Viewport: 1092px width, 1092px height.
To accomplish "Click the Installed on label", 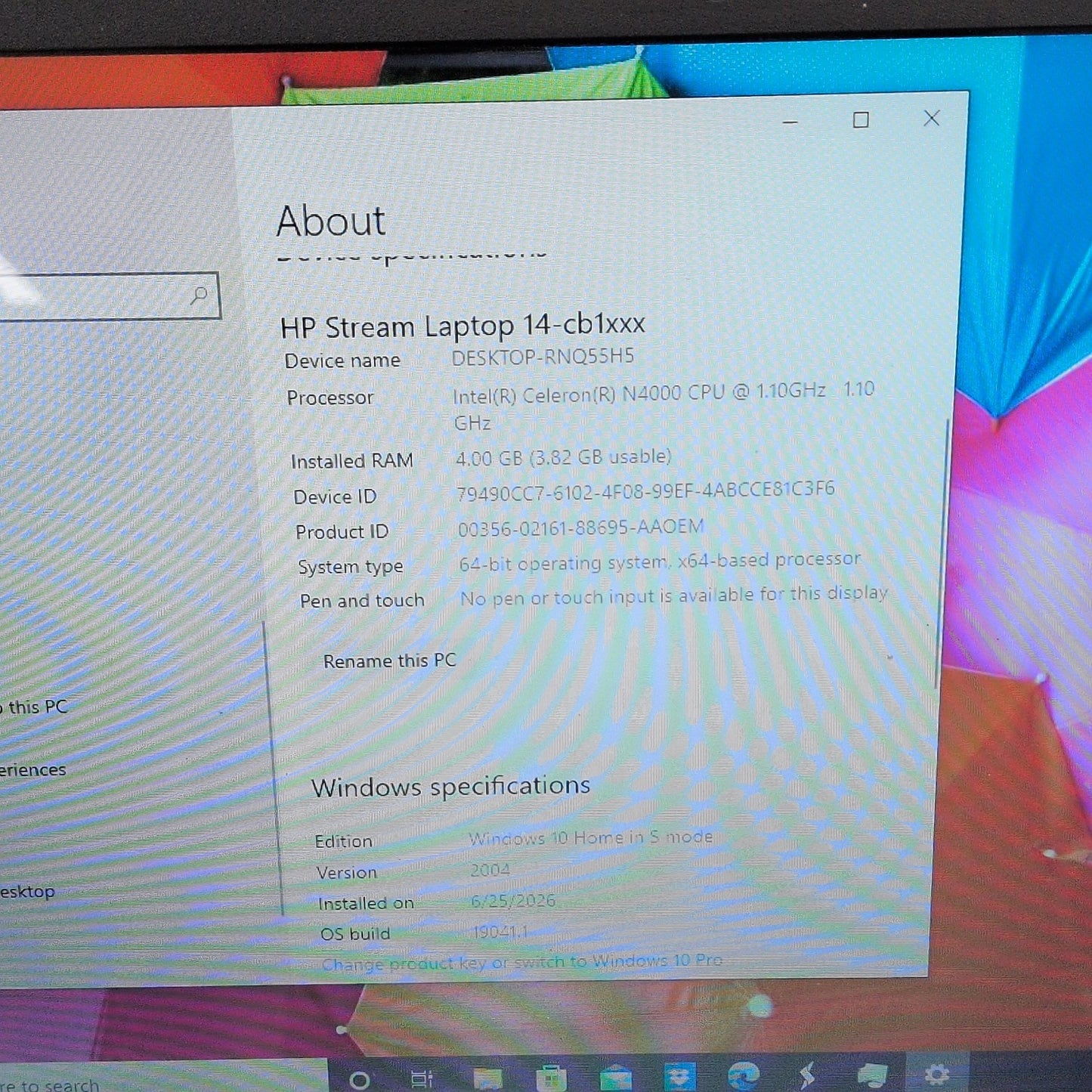I will click(366, 903).
